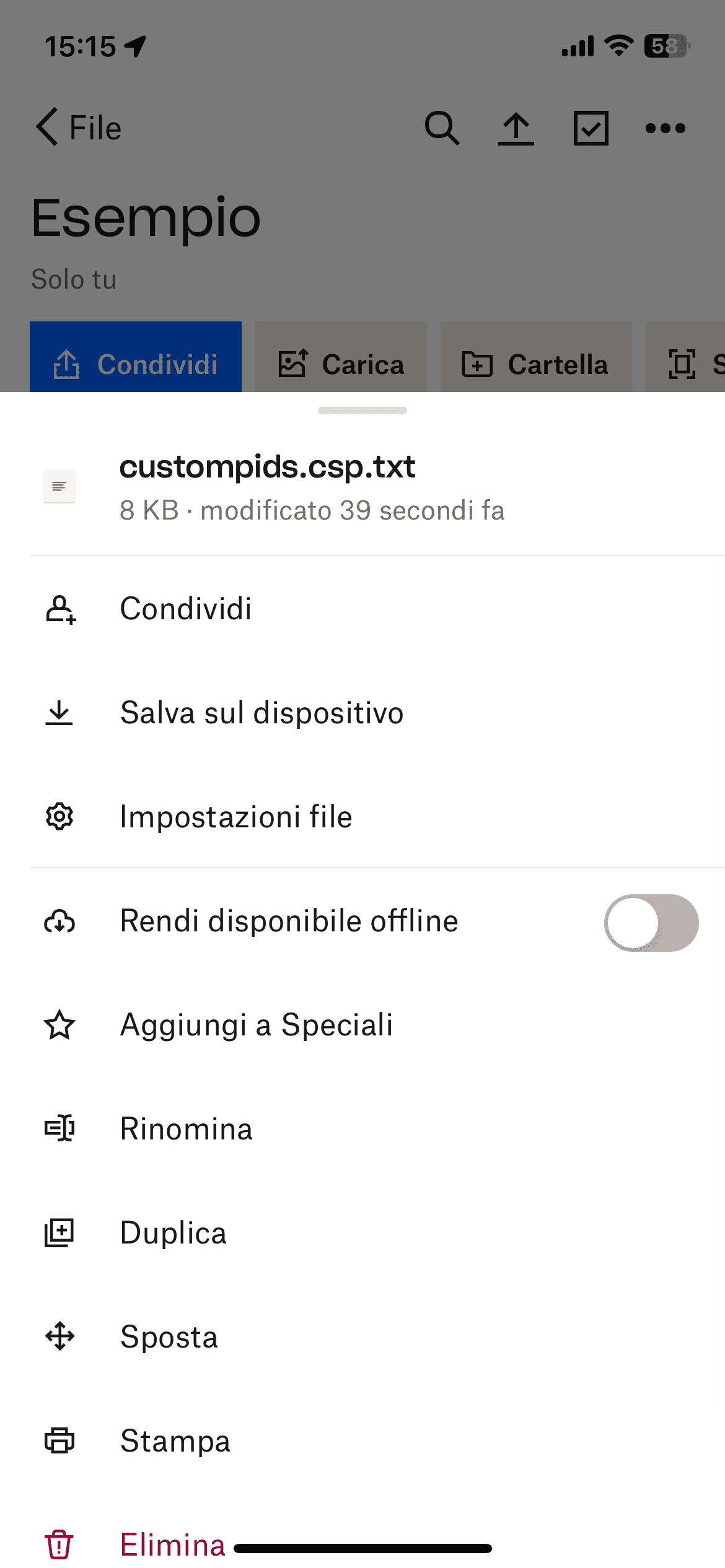Tap the upload arrow icon in header
This screenshot has height=1568, width=725.
tap(516, 129)
